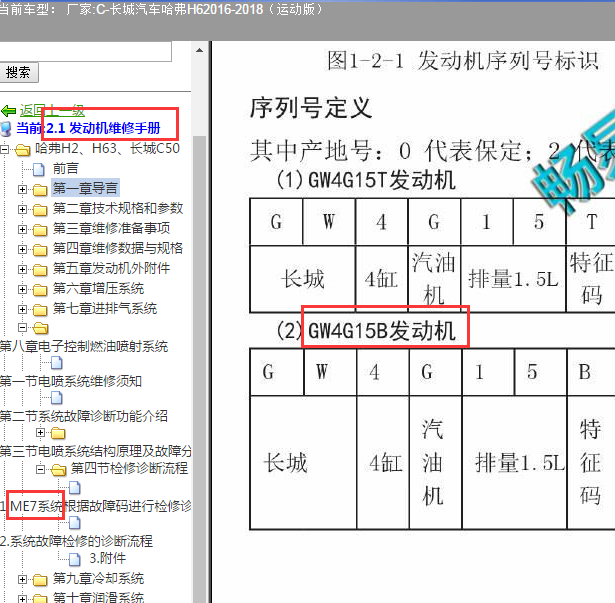Open 第四章维修数据与规格 chapter
The height and width of the screenshot is (603, 615).
click(118, 248)
